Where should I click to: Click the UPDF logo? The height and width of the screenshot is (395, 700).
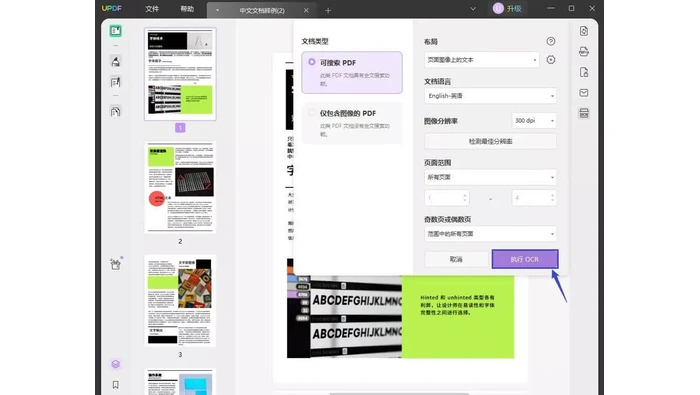coord(111,8)
